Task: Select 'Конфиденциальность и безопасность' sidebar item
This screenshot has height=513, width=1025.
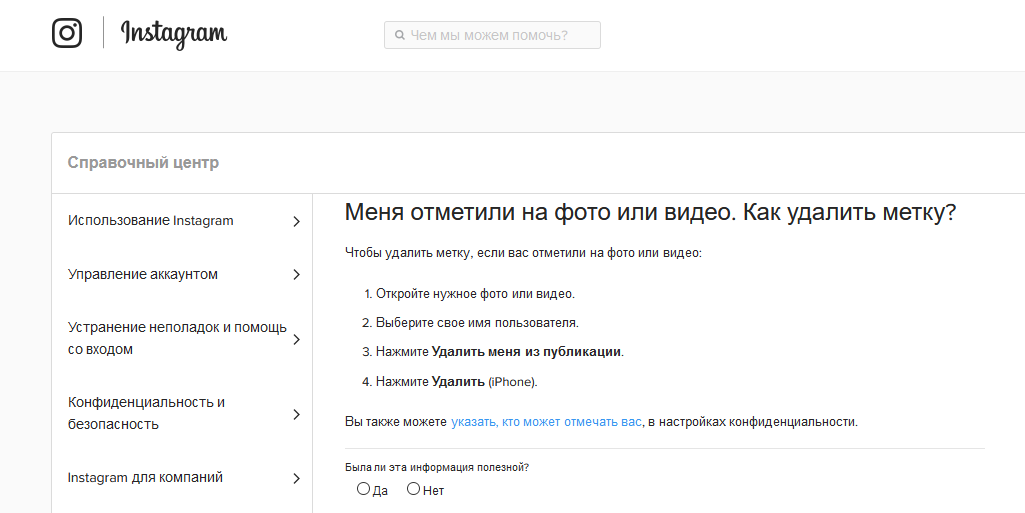Action: [x=146, y=413]
